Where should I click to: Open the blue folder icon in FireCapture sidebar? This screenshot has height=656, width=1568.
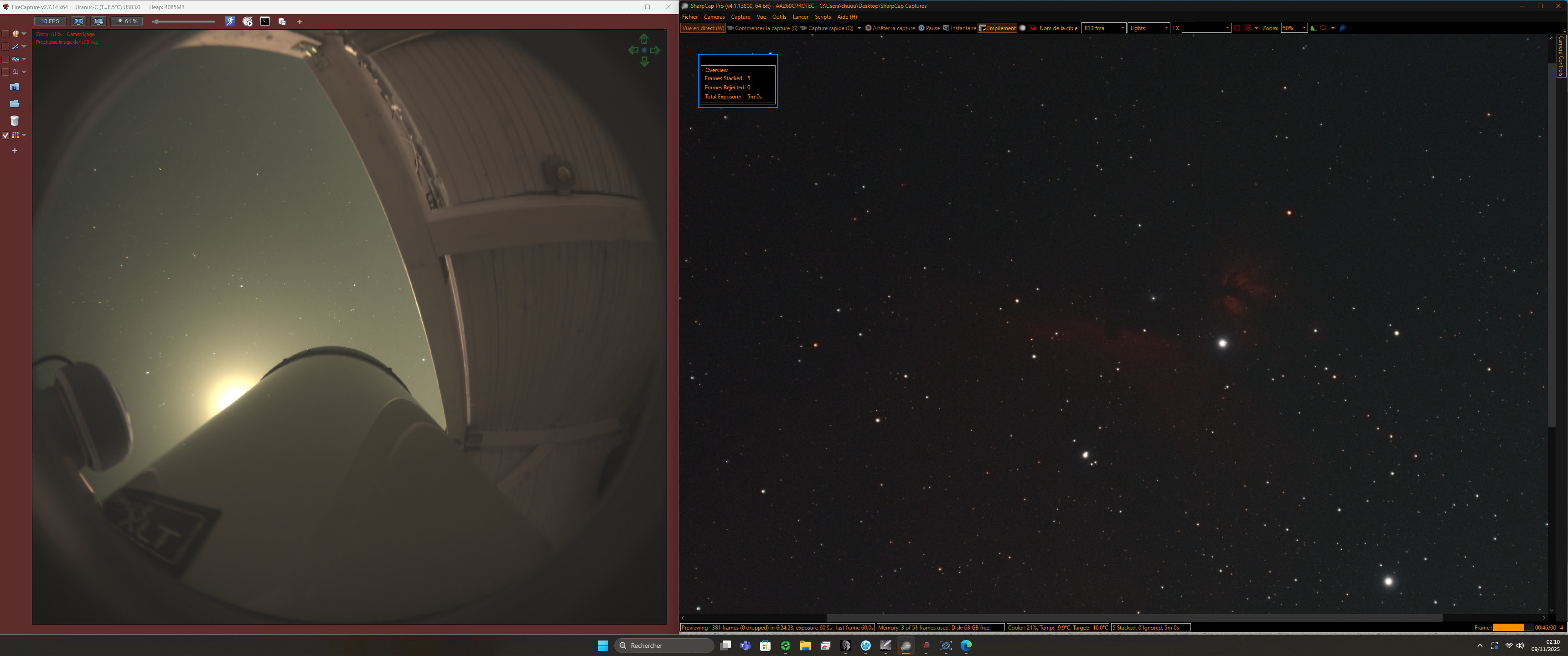[15, 104]
